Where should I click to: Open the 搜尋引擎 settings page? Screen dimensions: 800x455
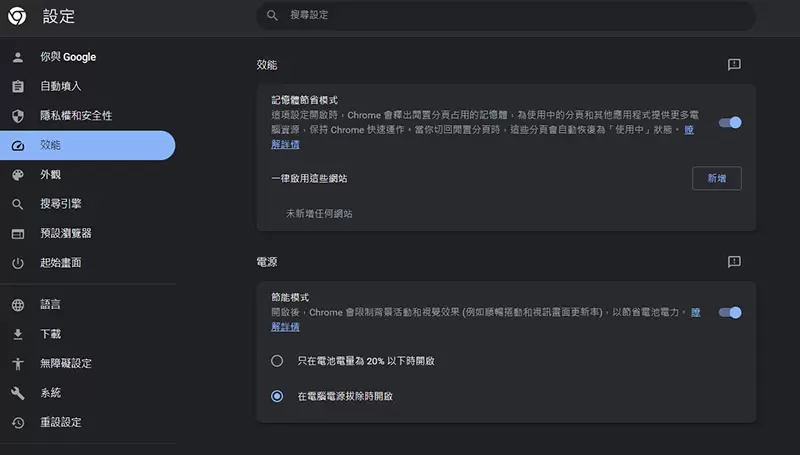pos(60,204)
